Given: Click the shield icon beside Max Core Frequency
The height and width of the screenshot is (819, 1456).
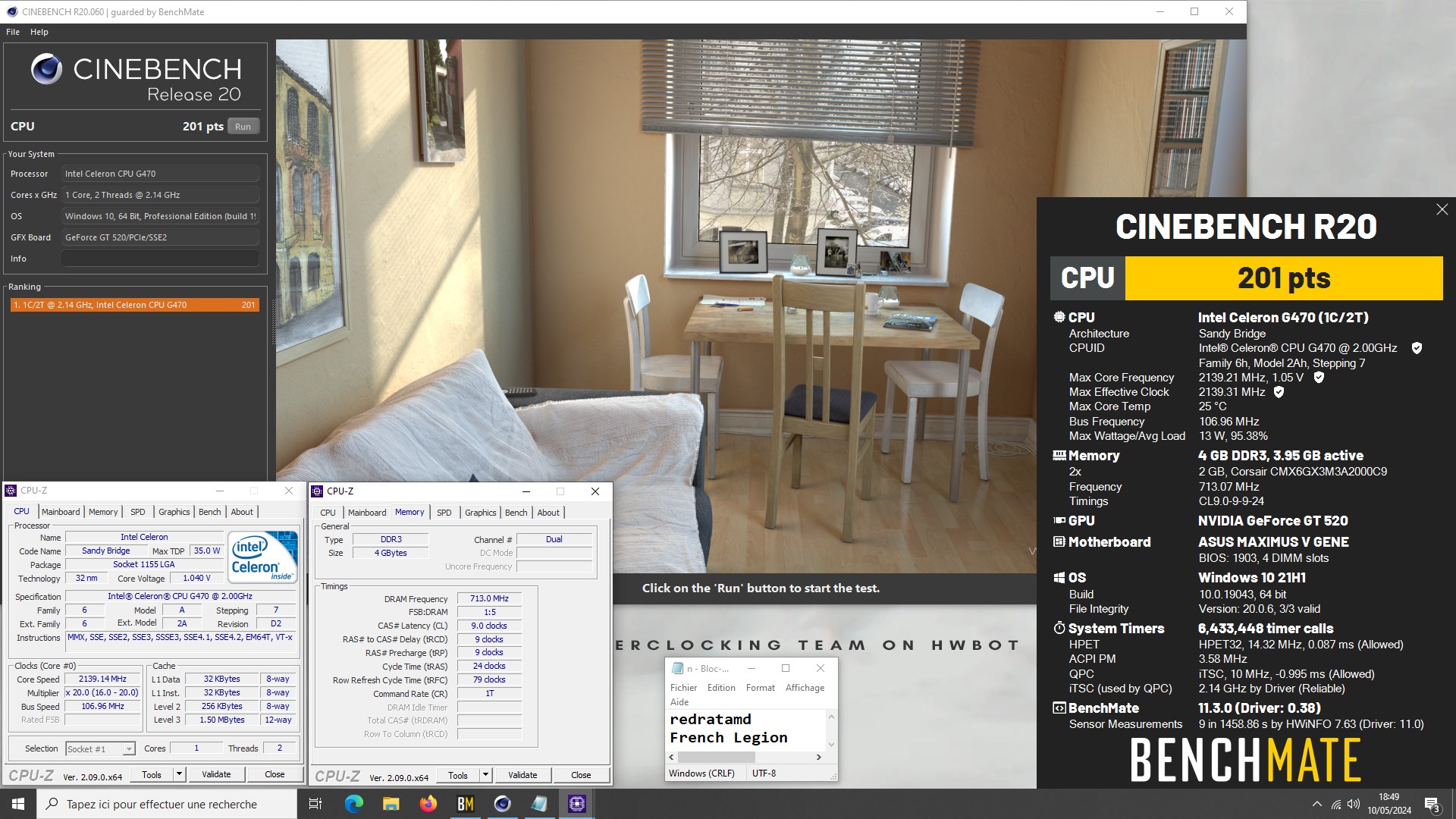Looking at the screenshot, I should tap(1319, 377).
